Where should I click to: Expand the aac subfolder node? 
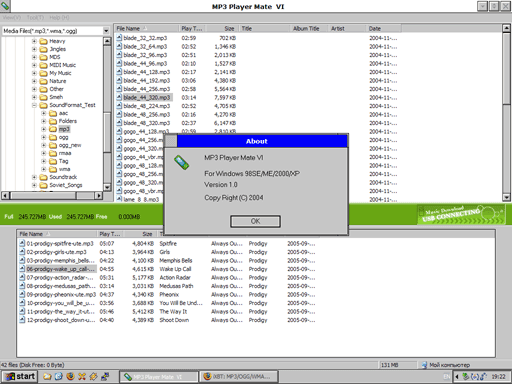coord(44,113)
